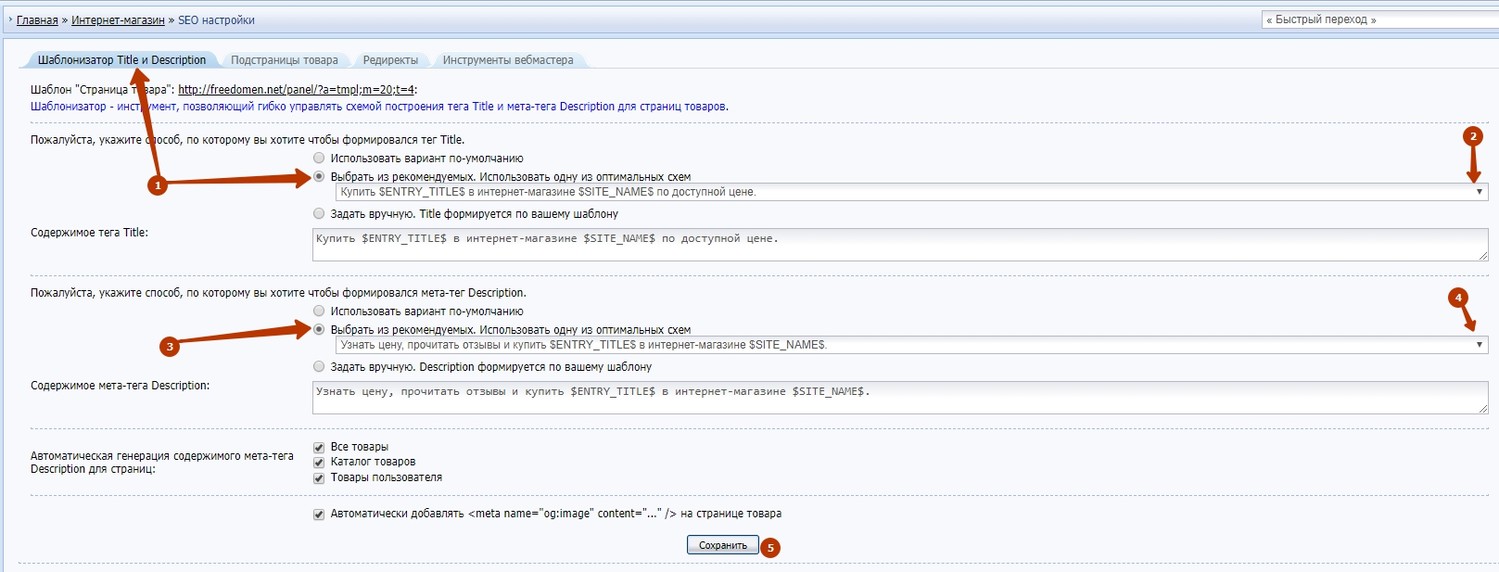Select default variant radio for Title tag

[x=319, y=158]
